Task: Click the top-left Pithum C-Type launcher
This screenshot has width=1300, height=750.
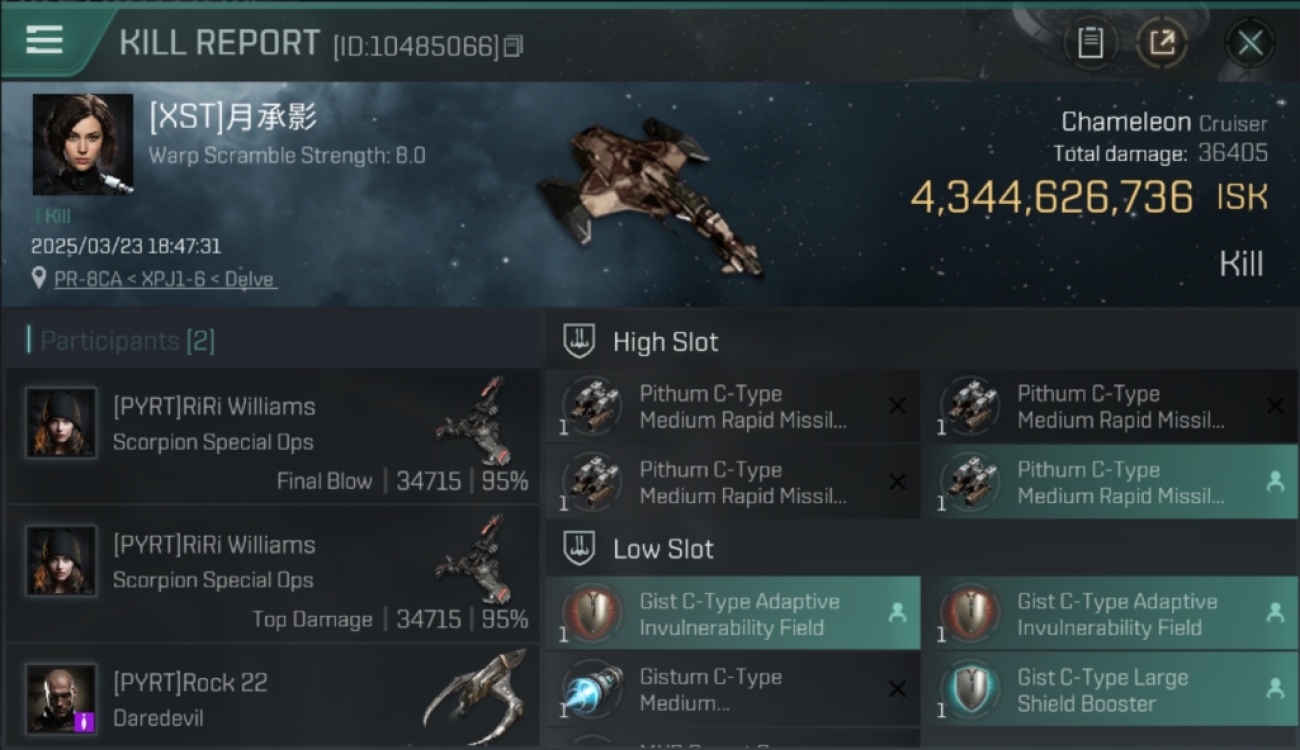Action: pos(733,406)
